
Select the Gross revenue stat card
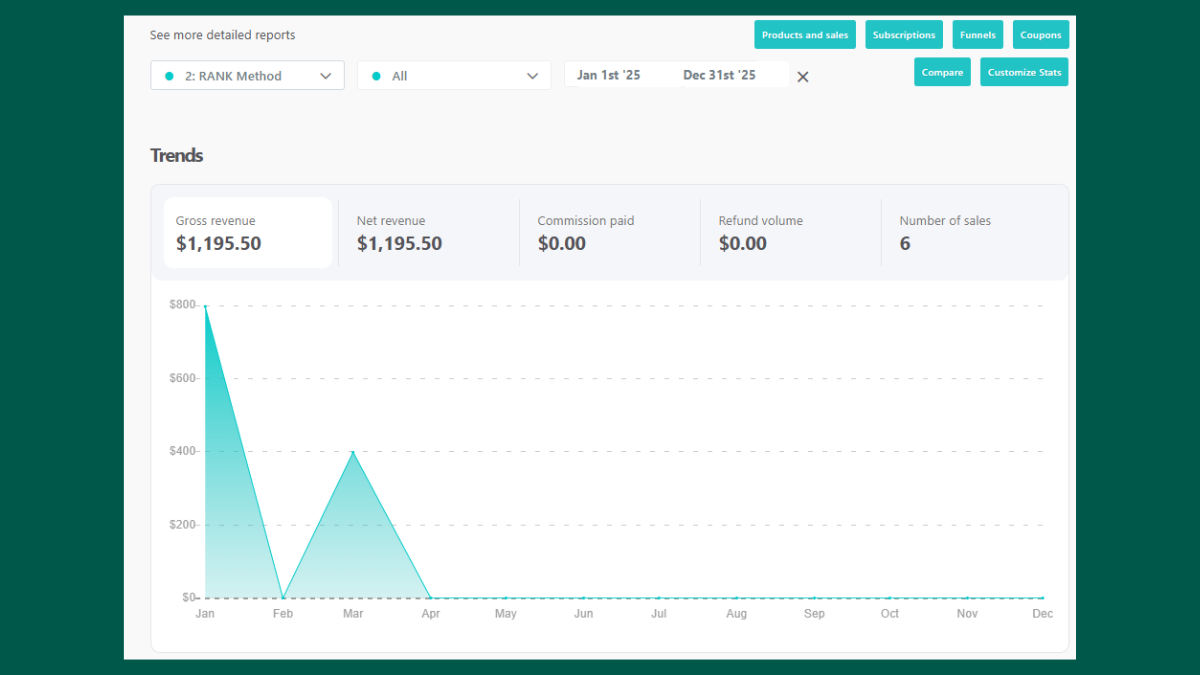(x=248, y=233)
